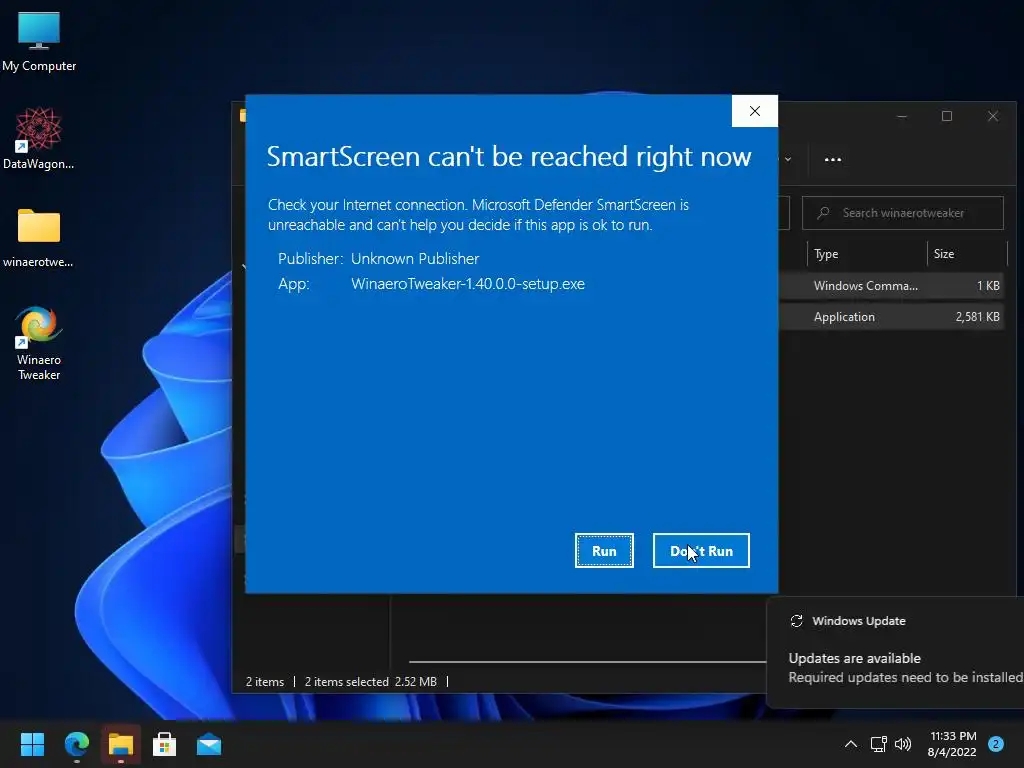Viewport: 1024px width, 768px height.
Task: Close the File Explorer window
Action: click(x=993, y=116)
